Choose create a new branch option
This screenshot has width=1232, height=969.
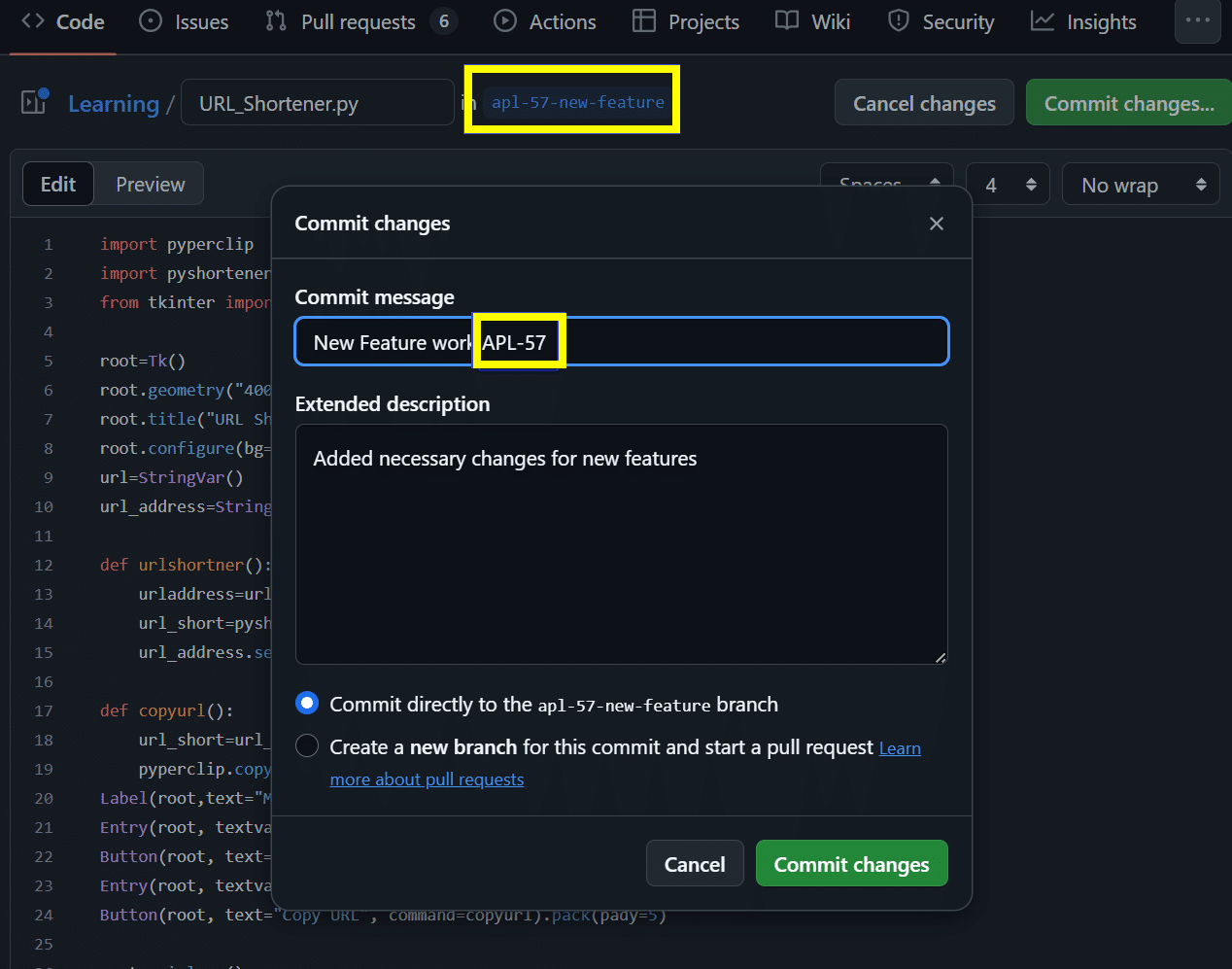click(x=307, y=747)
